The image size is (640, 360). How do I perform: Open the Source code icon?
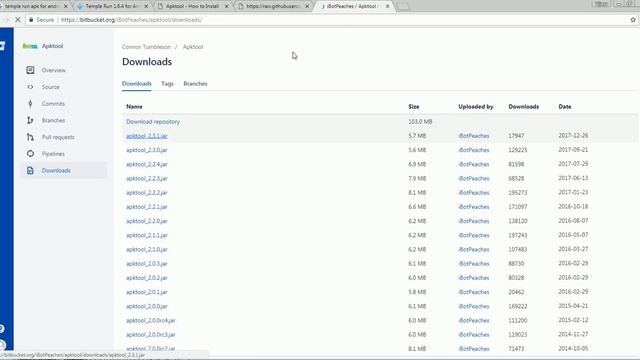30,87
